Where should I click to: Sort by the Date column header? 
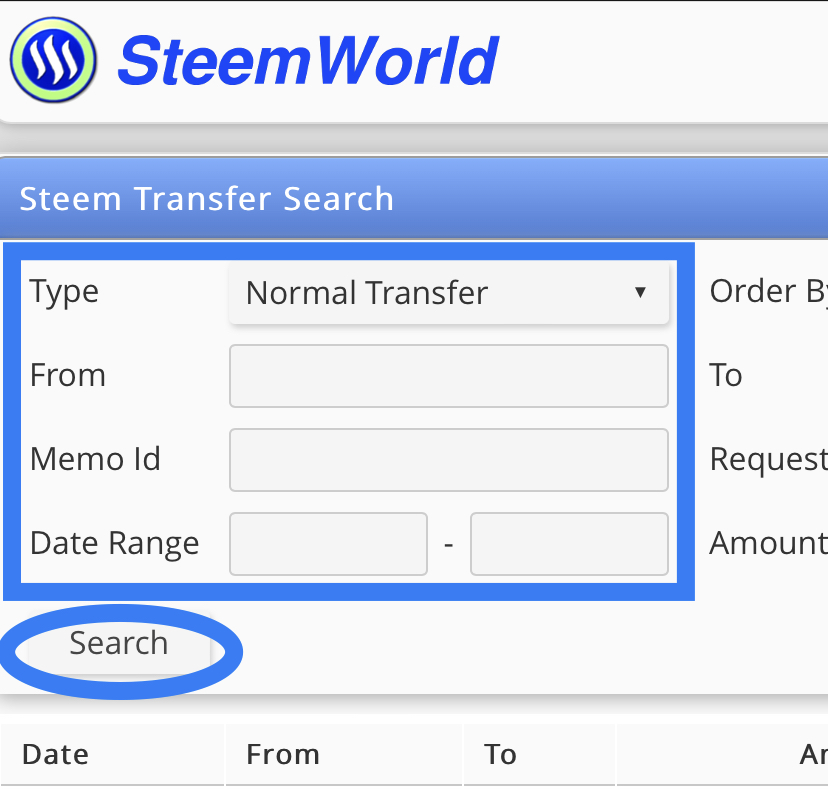click(x=56, y=754)
